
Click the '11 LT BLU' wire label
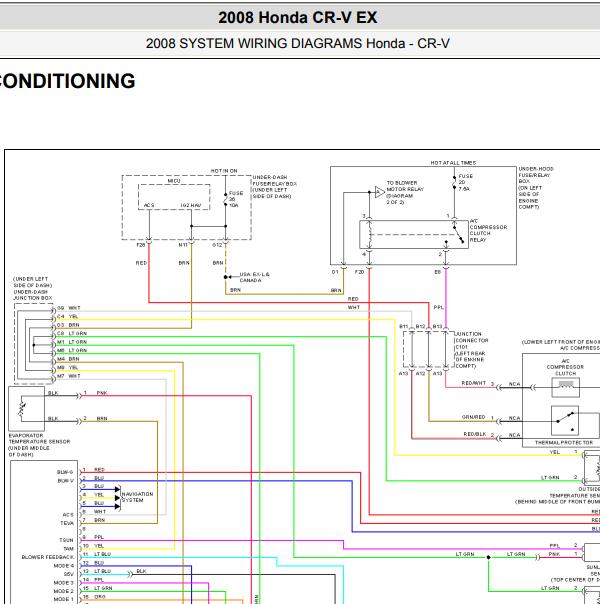[x=97, y=554]
